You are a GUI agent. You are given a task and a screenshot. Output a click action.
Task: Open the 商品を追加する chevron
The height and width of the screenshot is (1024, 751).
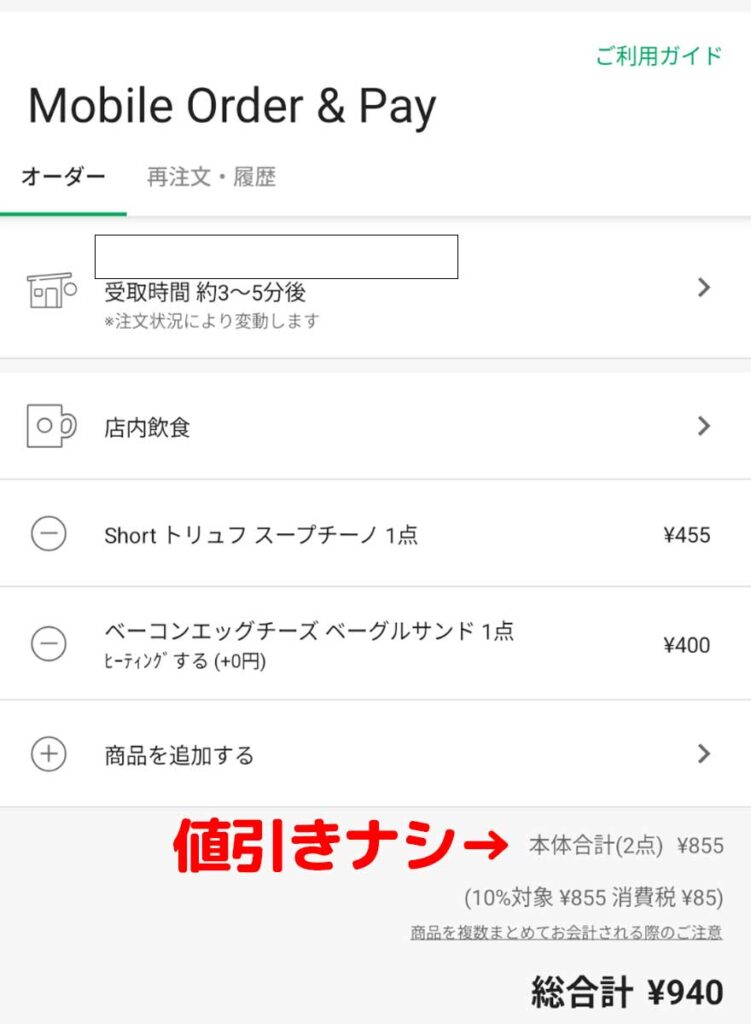pyautogui.click(x=704, y=753)
